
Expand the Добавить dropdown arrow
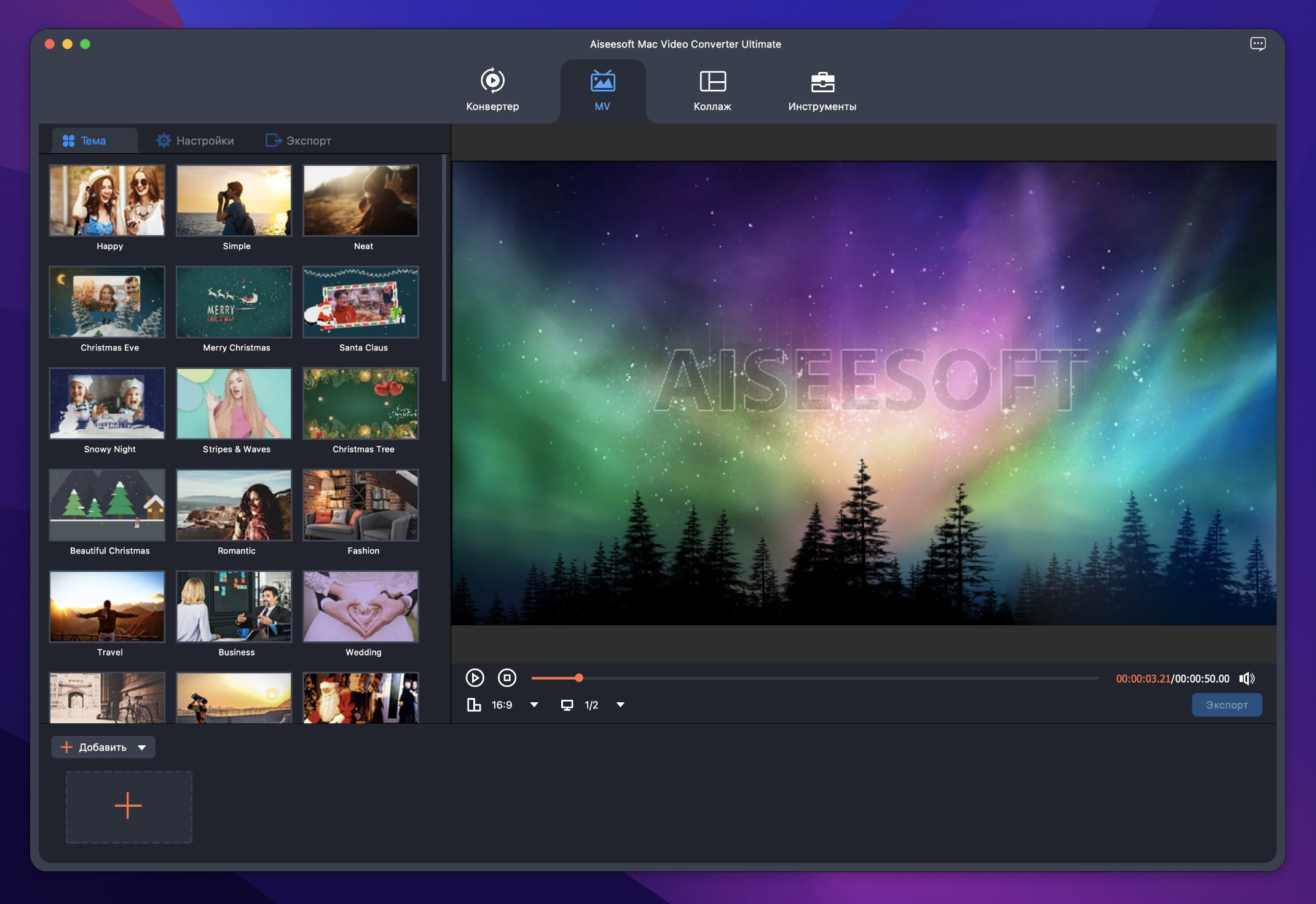pyautogui.click(x=142, y=747)
